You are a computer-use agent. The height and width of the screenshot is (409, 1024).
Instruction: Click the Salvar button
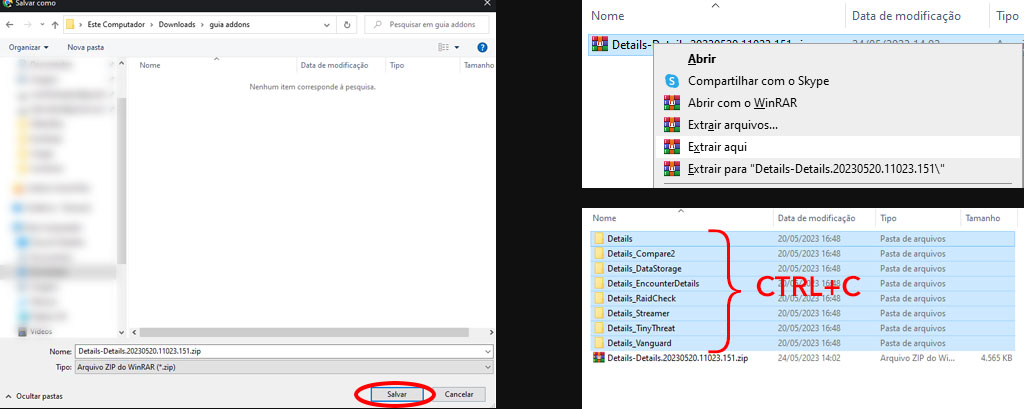[396, 395]
